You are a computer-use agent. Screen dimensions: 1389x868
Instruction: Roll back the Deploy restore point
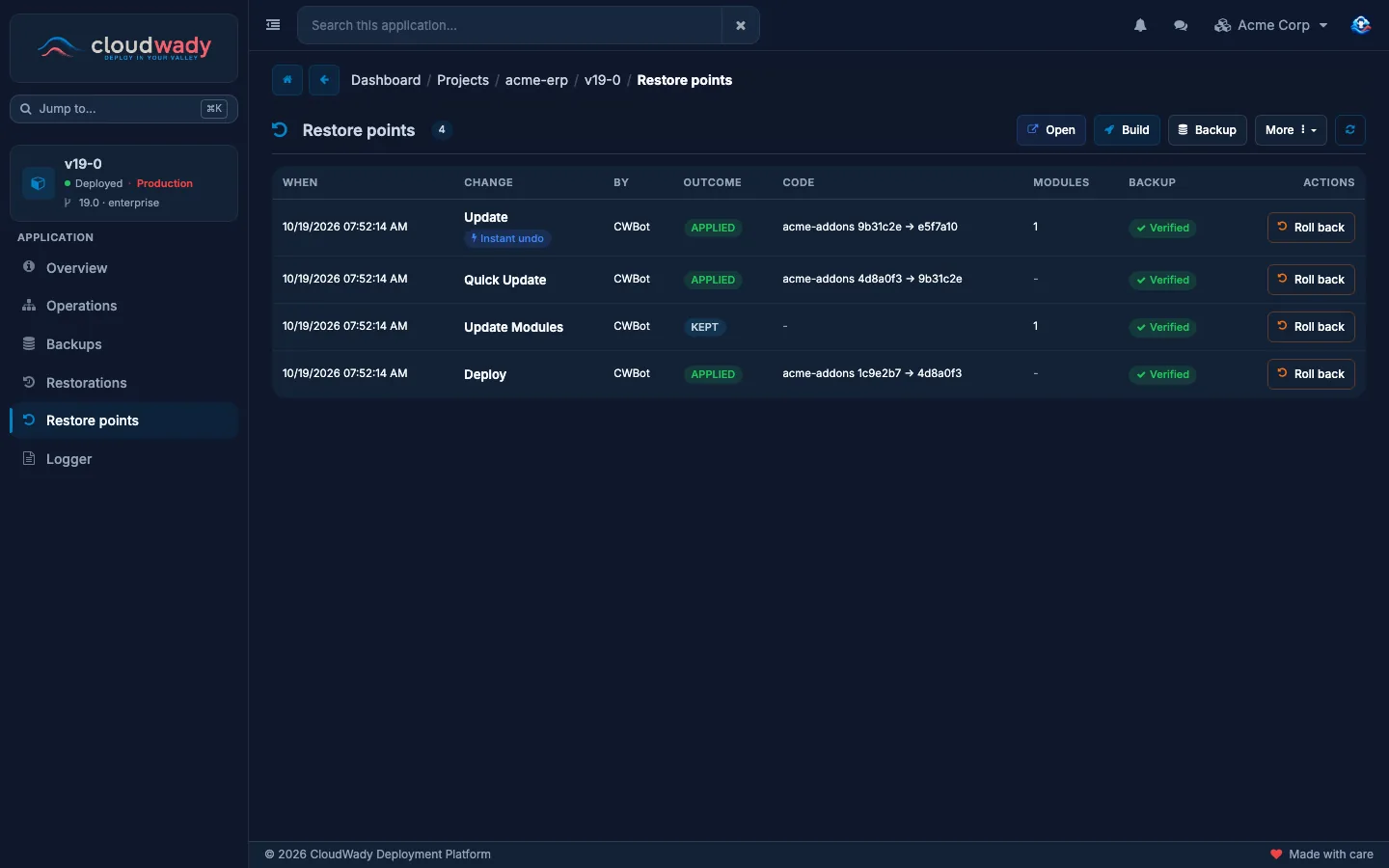coord(1311,374)
